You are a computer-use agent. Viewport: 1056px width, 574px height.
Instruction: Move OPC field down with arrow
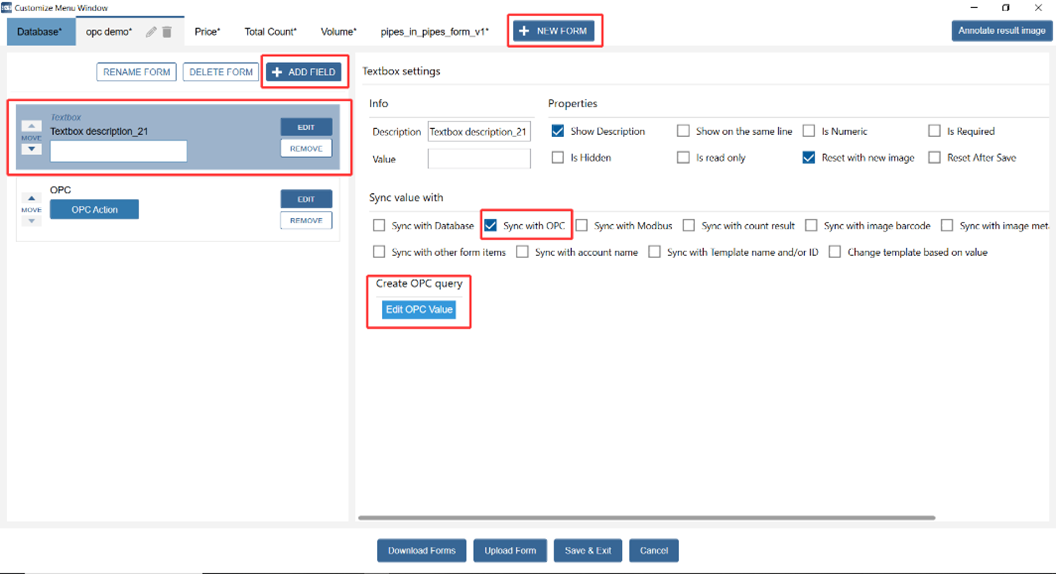pyautogui.click(x=31, y=221)
